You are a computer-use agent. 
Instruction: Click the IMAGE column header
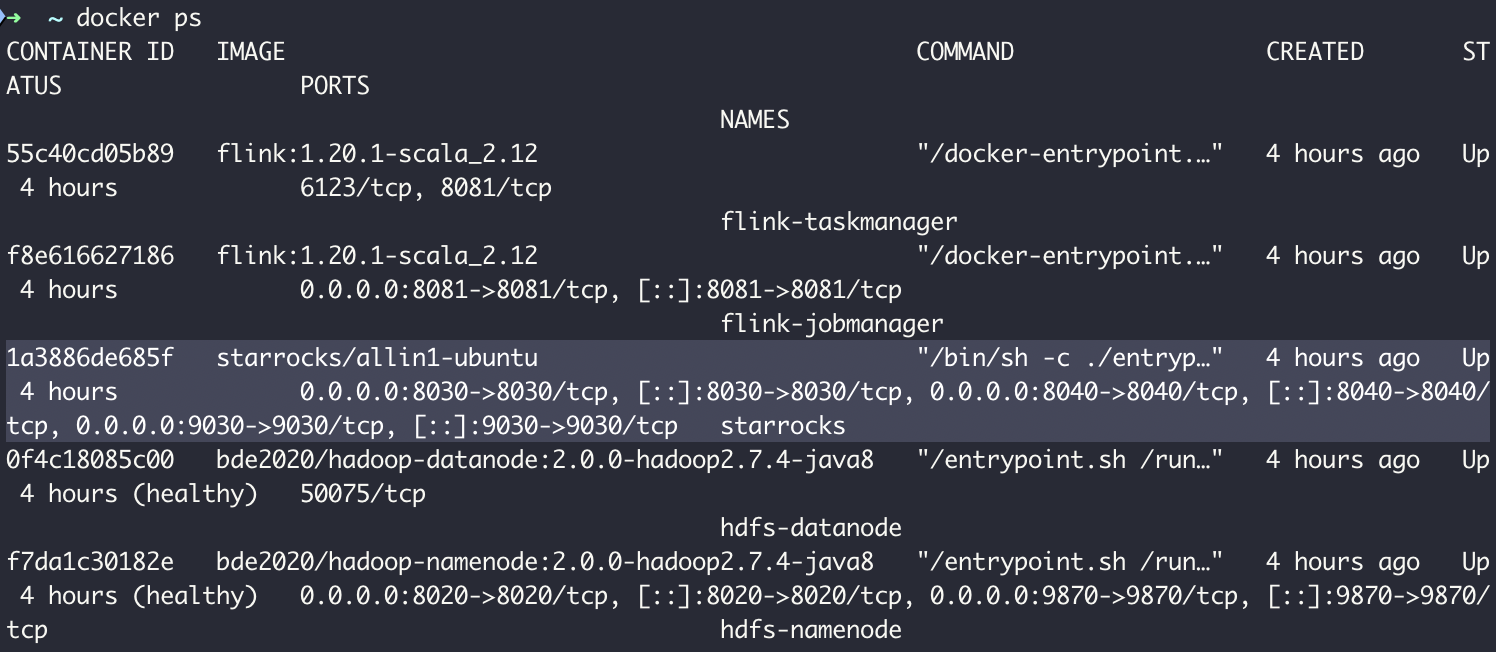click(251, 51)
